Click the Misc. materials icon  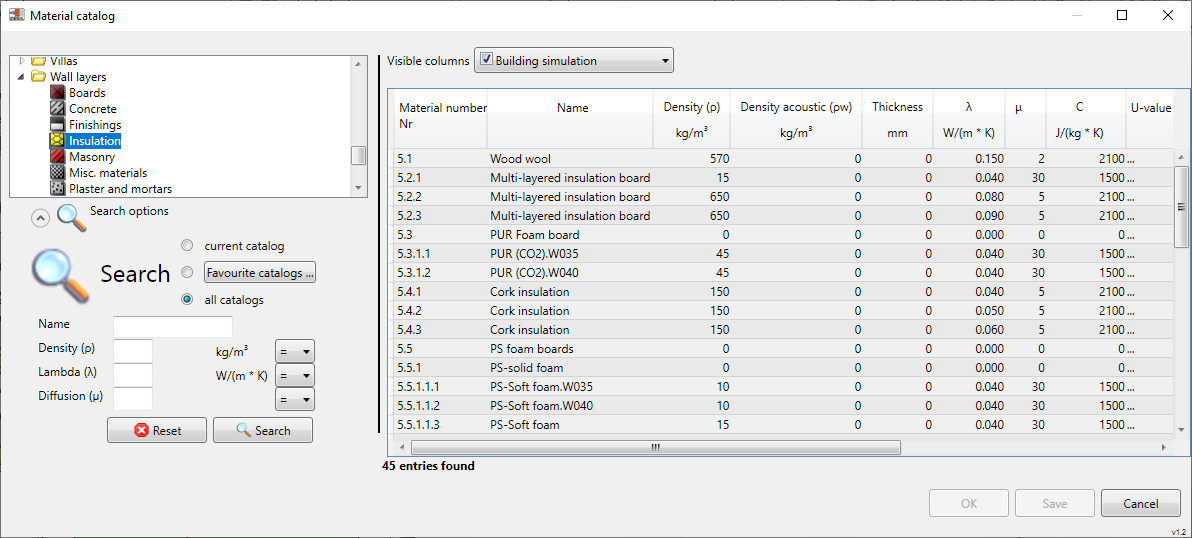click(x=57, y=173)
